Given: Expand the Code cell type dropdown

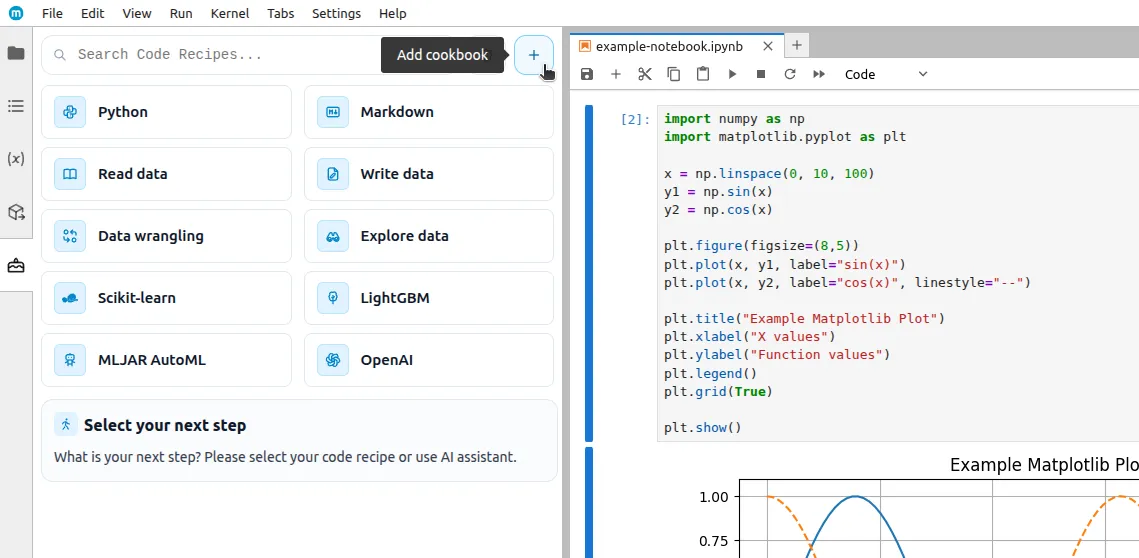Looking at the screenshot, I should point(885,74).
